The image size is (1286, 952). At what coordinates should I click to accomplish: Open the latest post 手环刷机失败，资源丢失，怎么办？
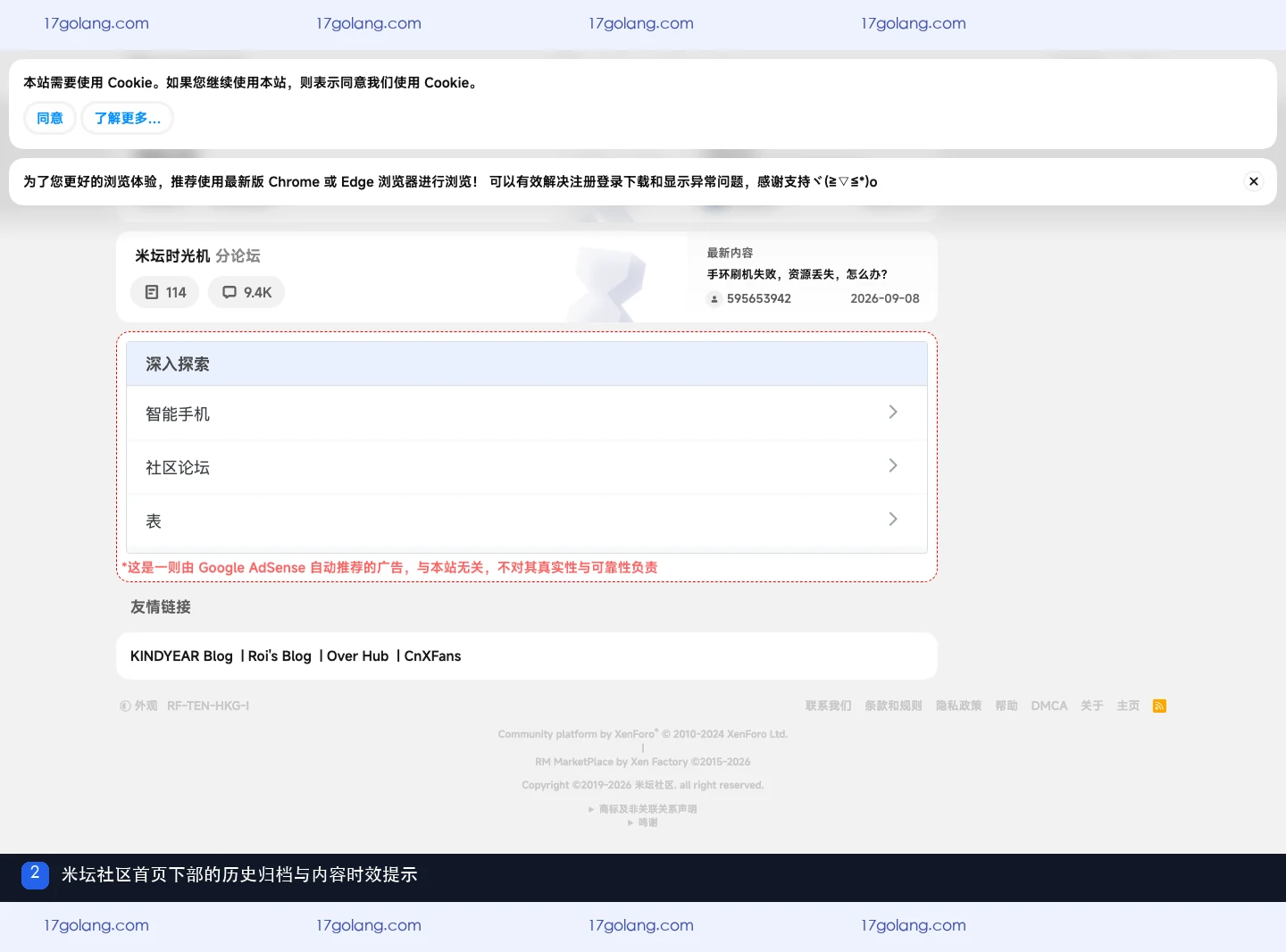pos(797,274)
